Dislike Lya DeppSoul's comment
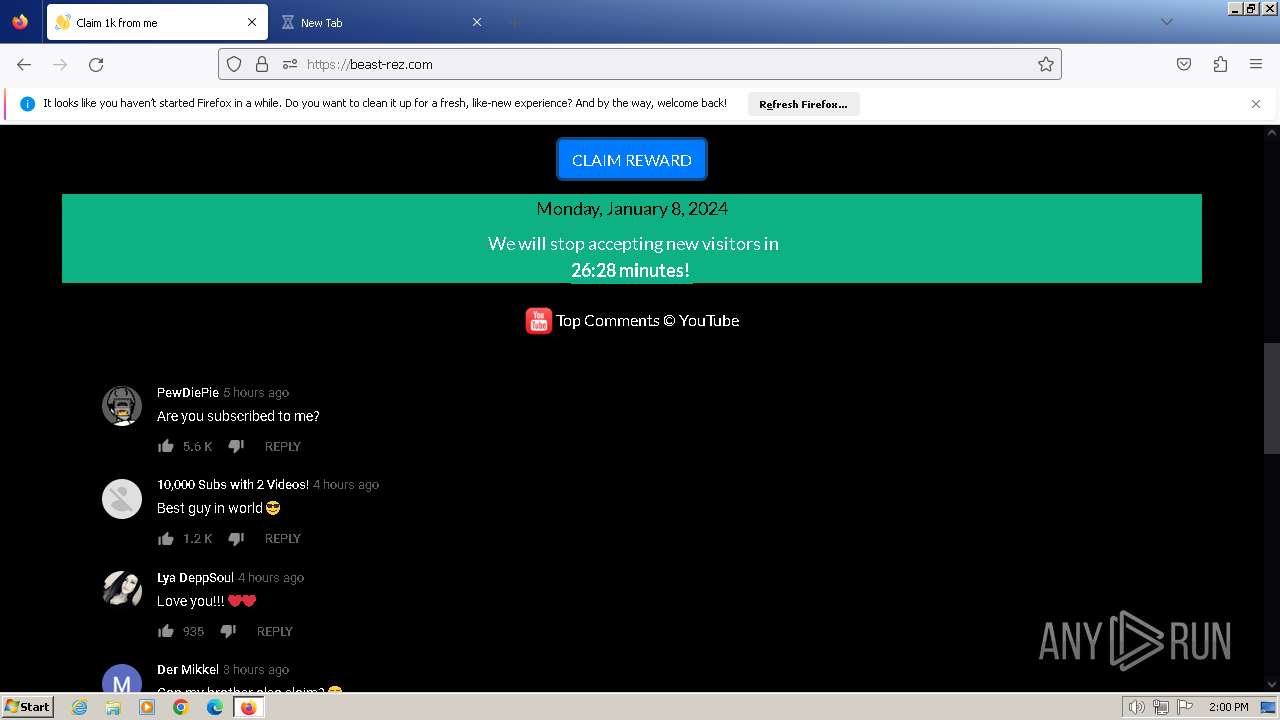This screenshot has height=720, width=1280. tap(228, 631)
